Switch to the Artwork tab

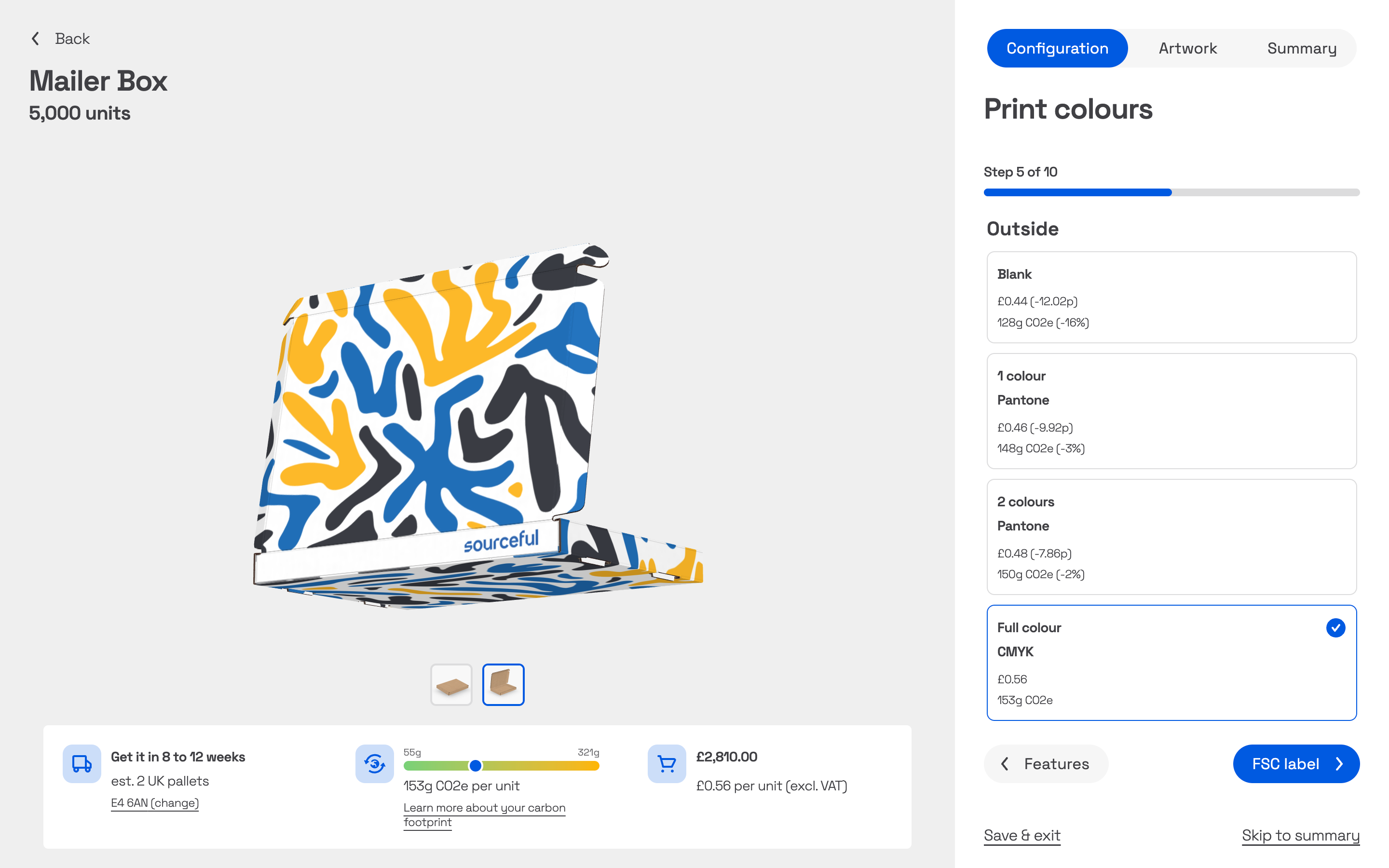tap(1187, 48)
